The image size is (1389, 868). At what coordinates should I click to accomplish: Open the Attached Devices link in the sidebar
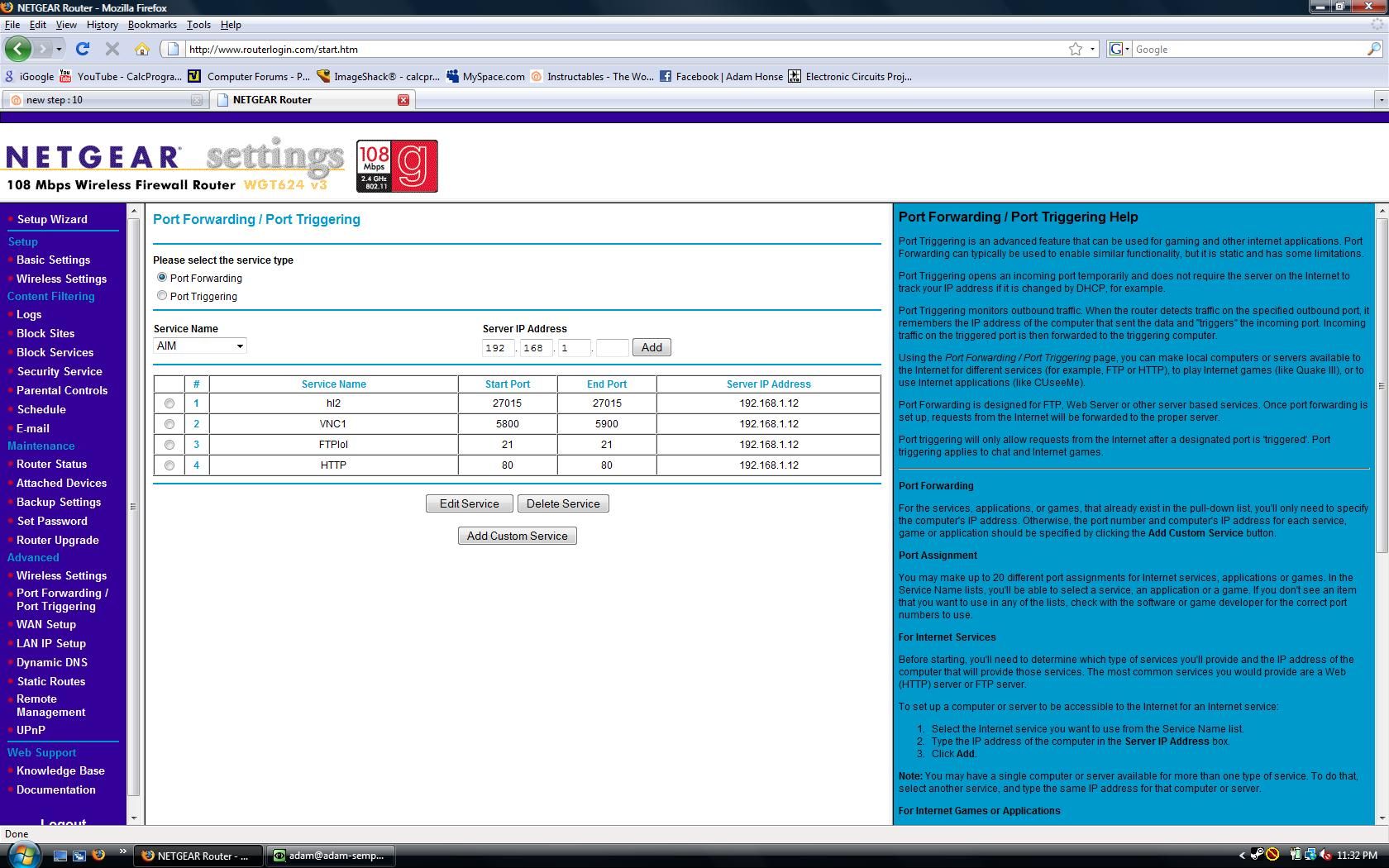[61, 483]
